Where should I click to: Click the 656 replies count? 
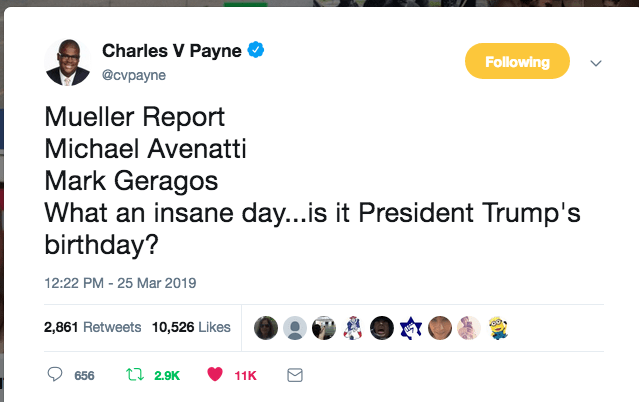pyautogui.click(x=84, y=376)
